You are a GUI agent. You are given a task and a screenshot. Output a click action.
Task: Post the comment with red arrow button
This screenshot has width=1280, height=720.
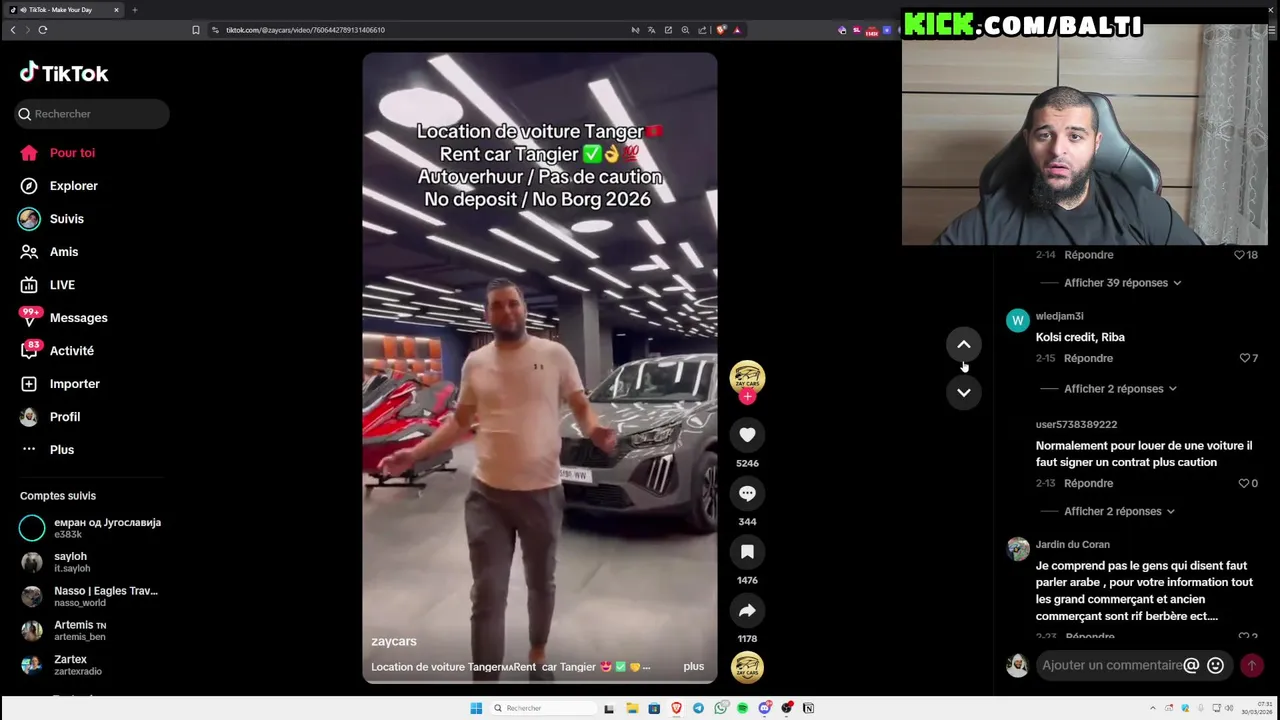[1251, 665]
